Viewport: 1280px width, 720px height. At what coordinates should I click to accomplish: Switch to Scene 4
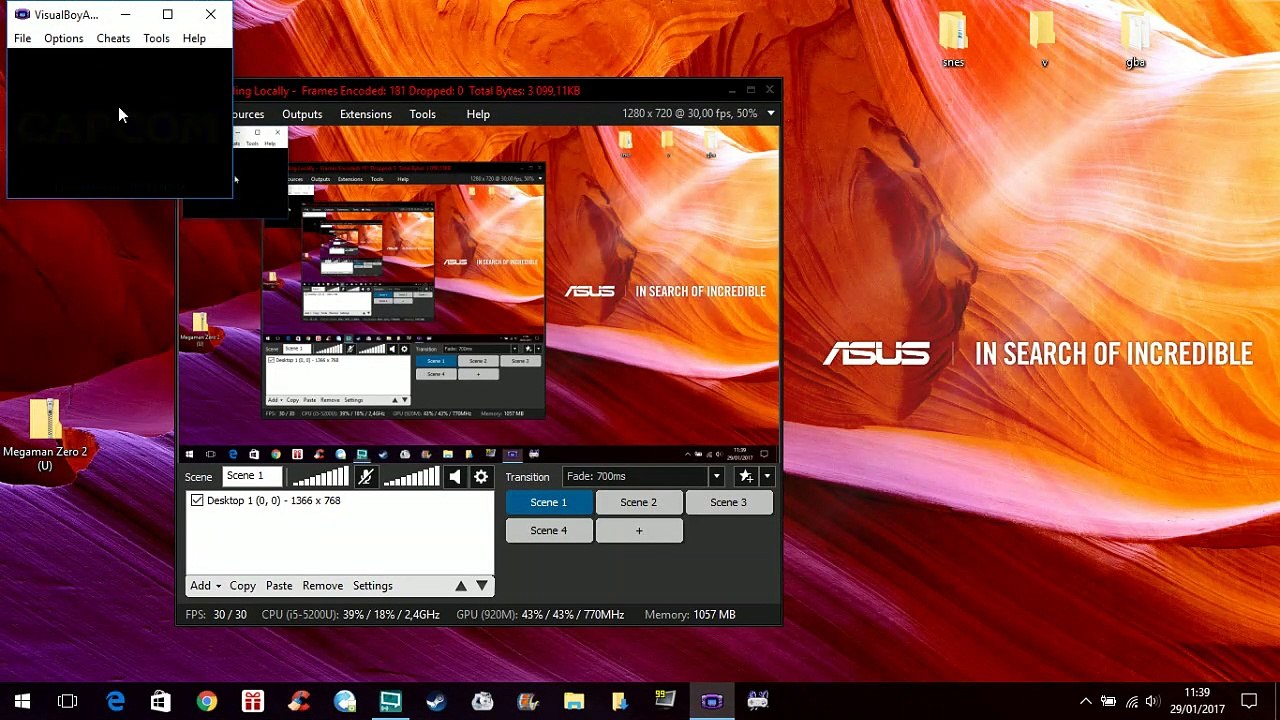tap(549, 530)
